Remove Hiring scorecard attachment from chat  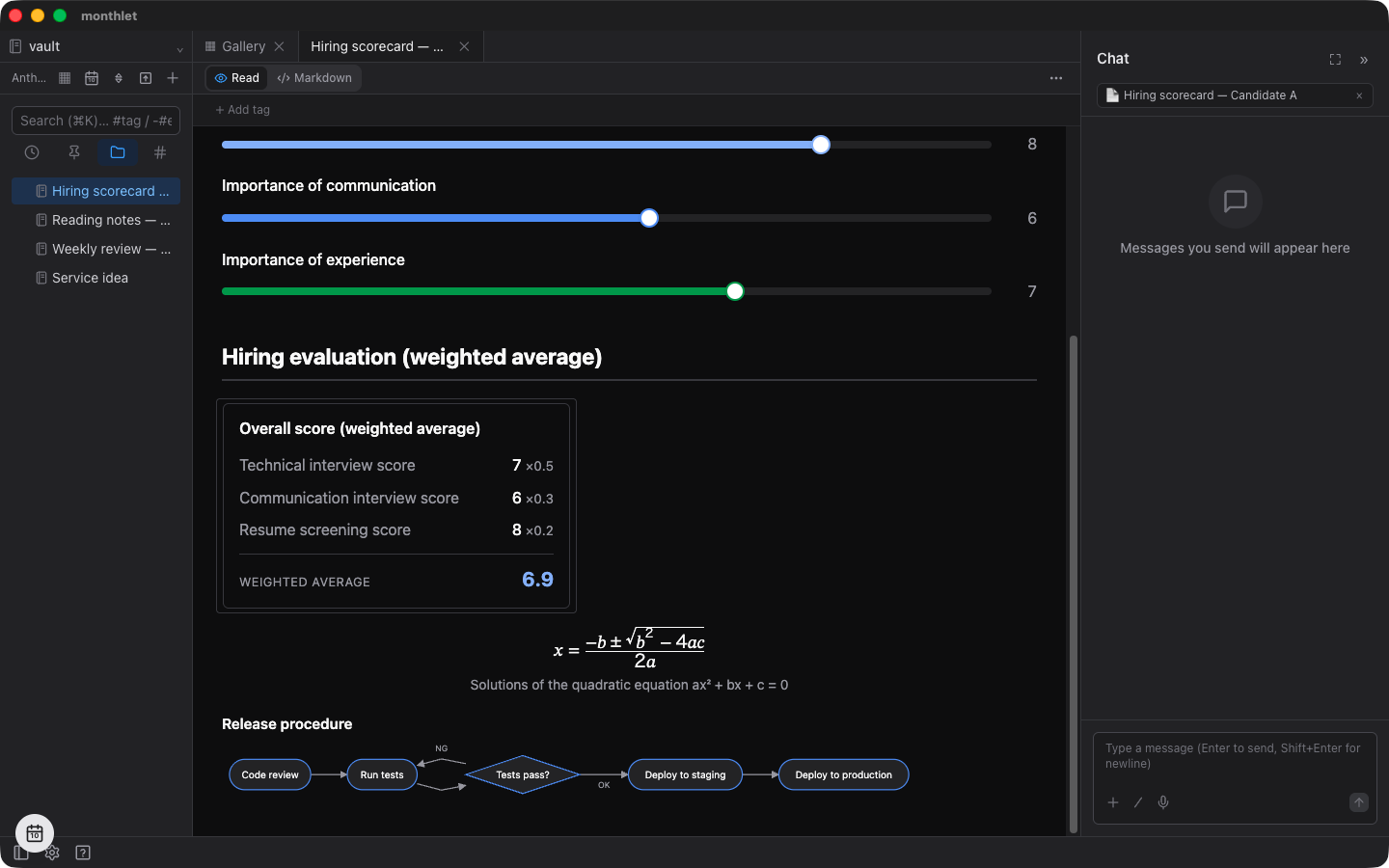(1359, 95)
